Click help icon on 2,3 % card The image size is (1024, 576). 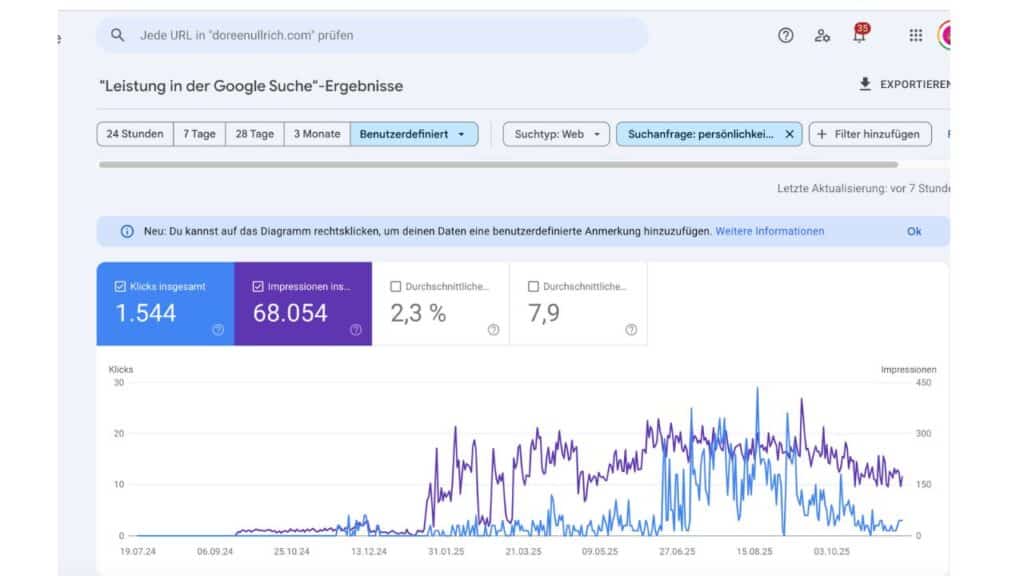493,330
